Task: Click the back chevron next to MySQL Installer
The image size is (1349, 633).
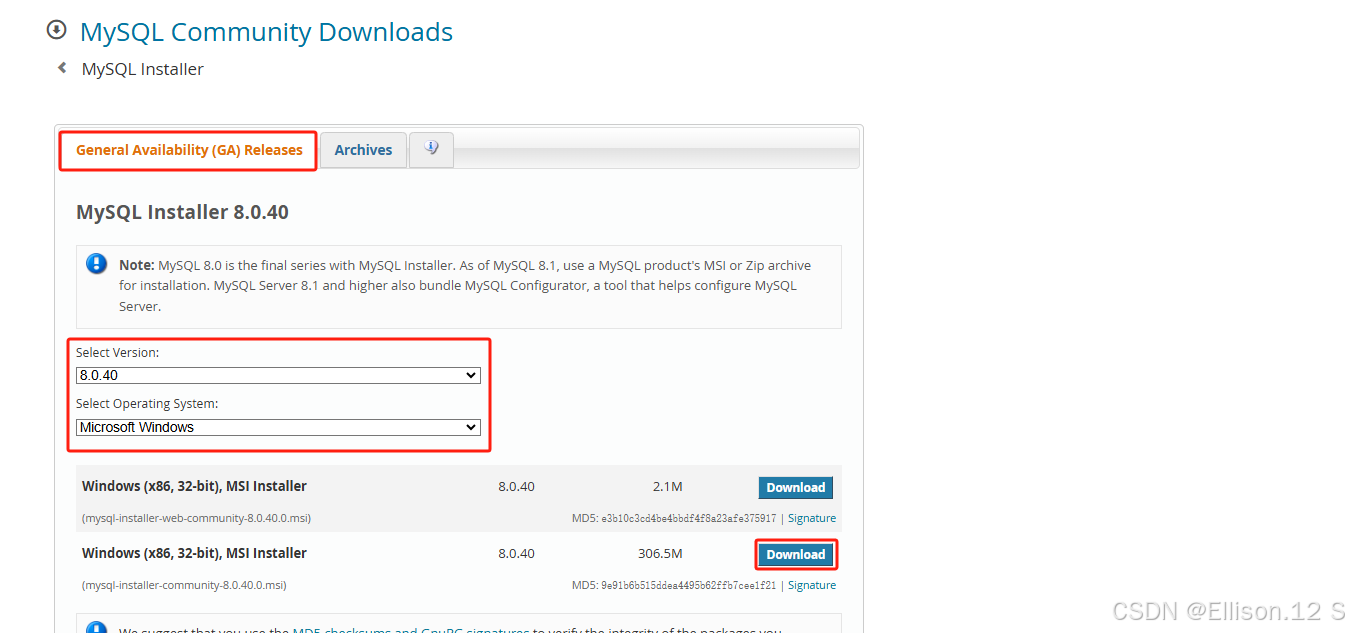Action: point(62,68)
